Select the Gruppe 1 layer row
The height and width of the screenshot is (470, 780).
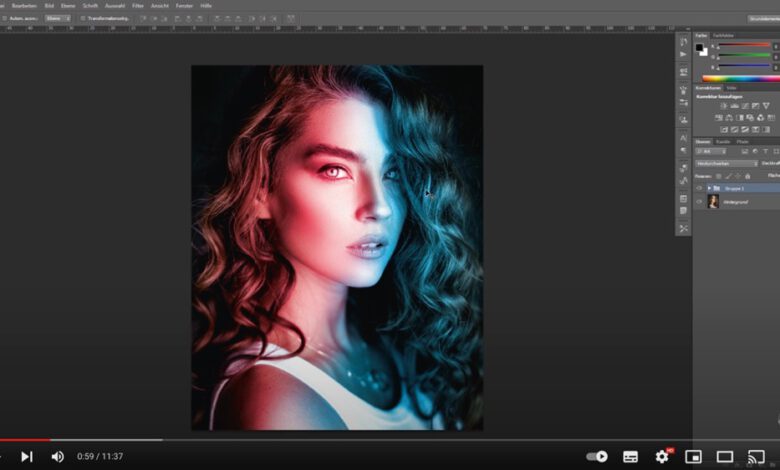(x=737, y=188)
